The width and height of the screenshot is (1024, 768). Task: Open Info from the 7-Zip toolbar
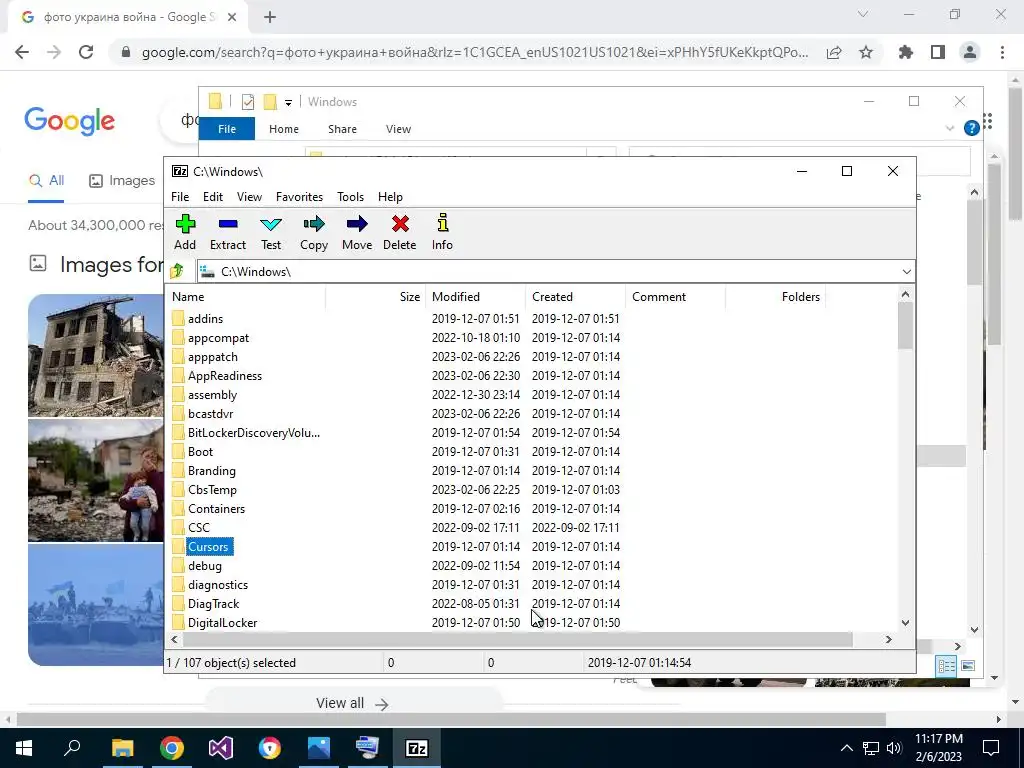[x=442, y=232]
